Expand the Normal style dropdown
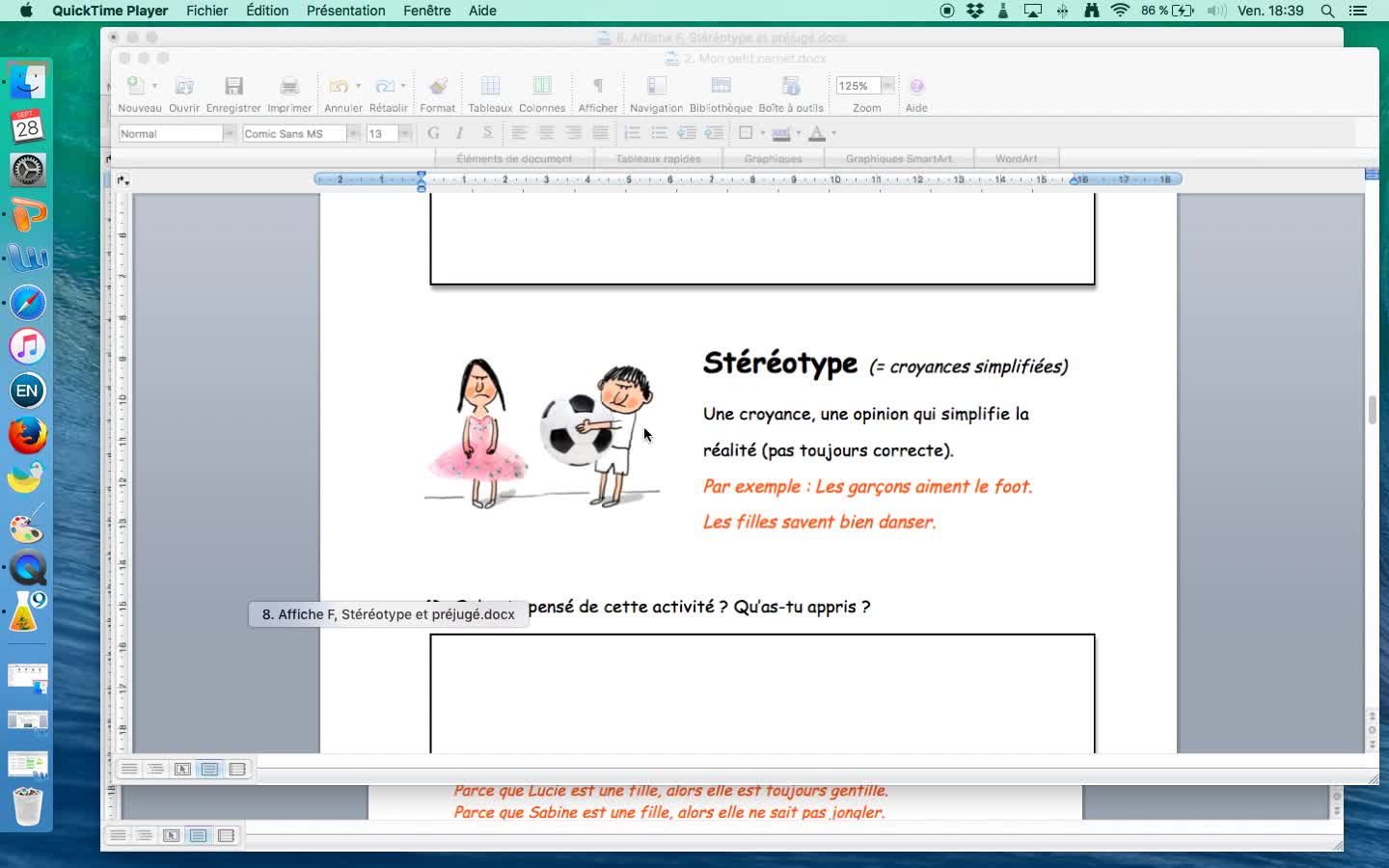Viewport: 1389px width, 868px height. click(229, 133)
